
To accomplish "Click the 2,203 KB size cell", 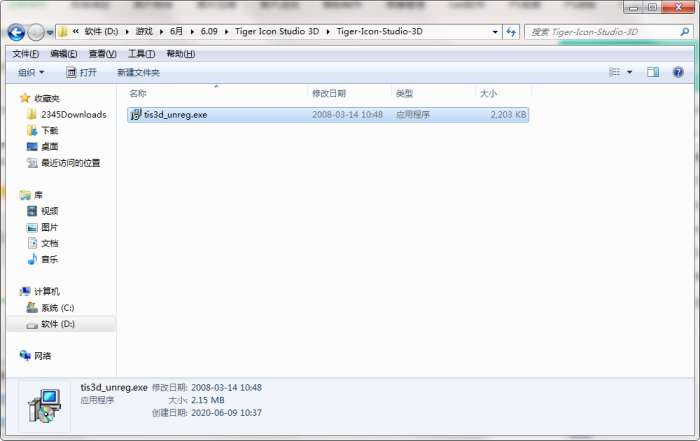I will [x=508, y=115].
